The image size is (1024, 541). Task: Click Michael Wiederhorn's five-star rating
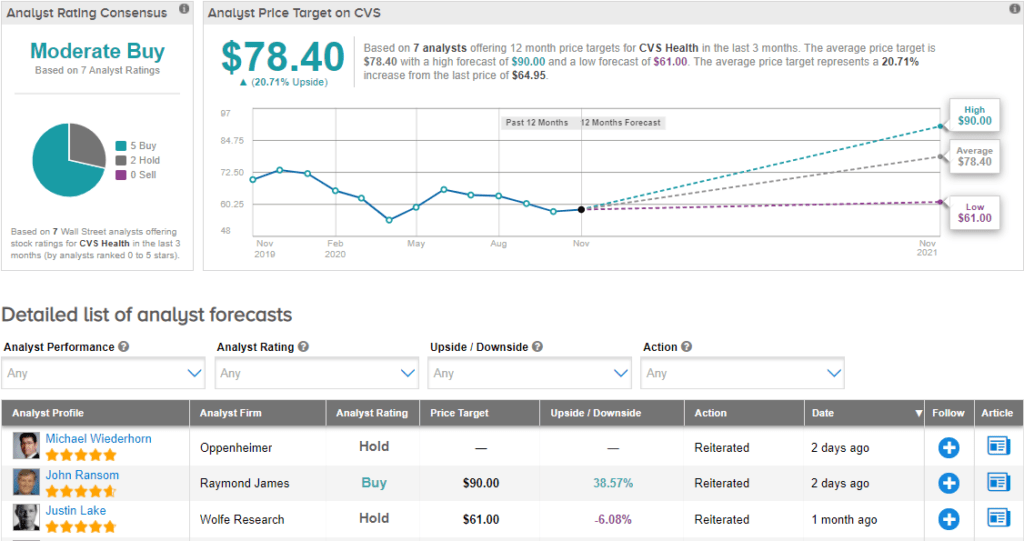81,455
